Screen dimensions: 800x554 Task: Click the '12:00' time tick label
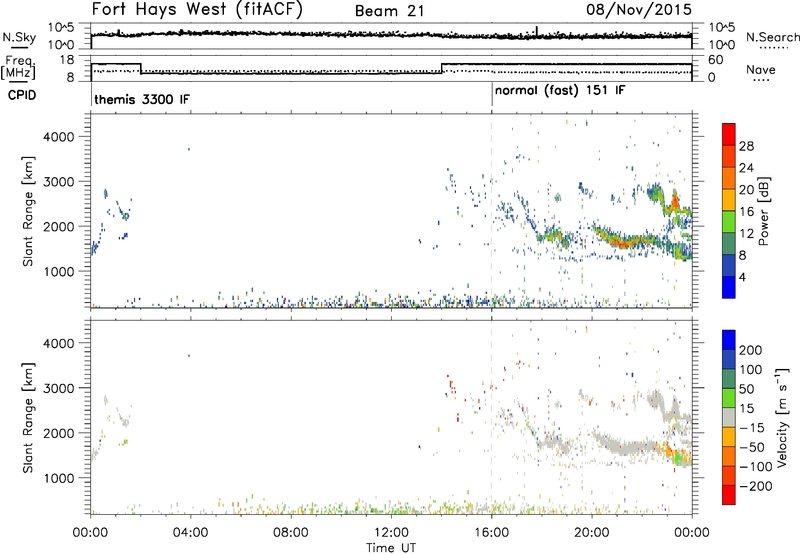point(391,533)
